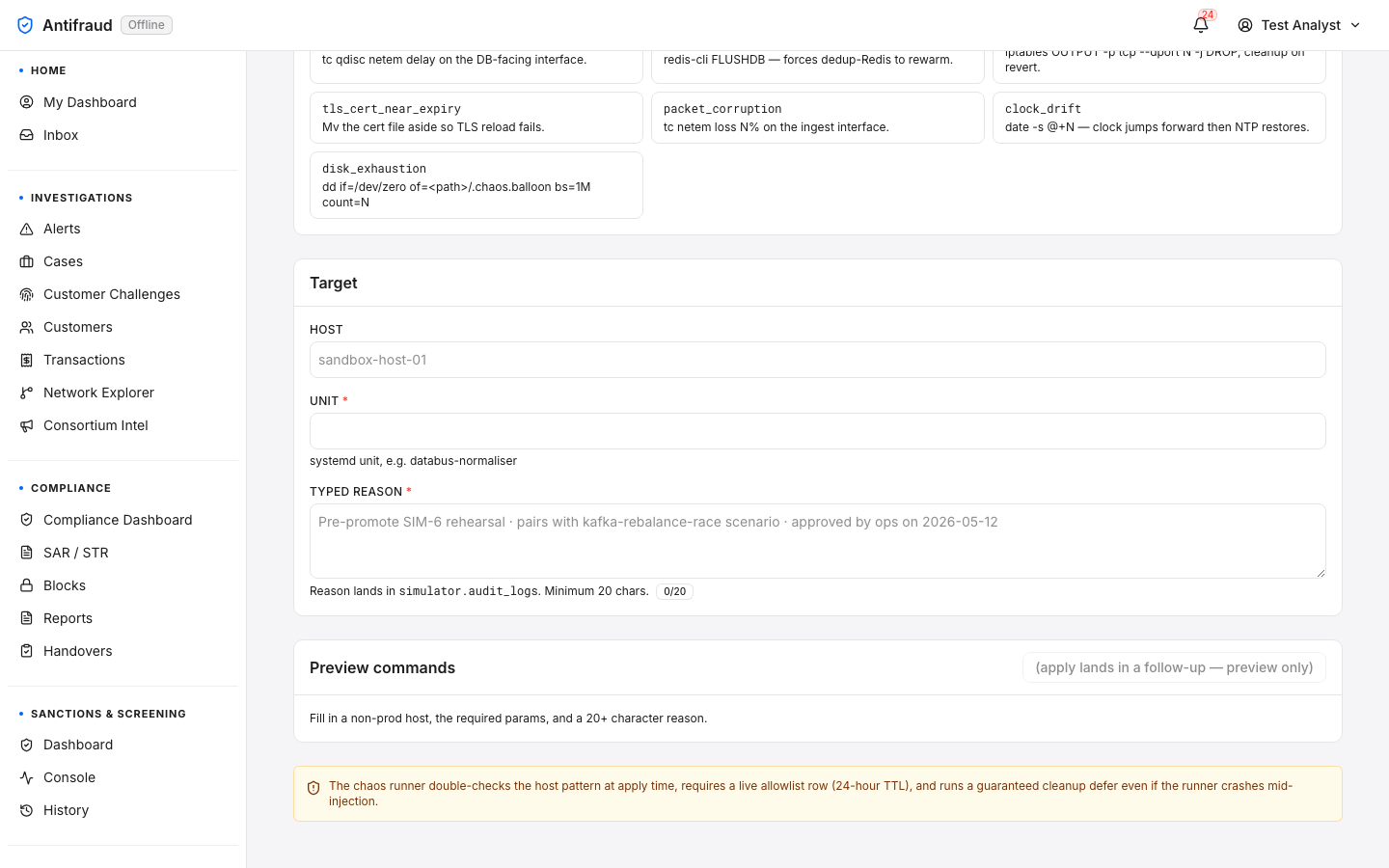The image size is (1389, 868).
Task: Click the Inbox tray icon
Action: (27, 135)
